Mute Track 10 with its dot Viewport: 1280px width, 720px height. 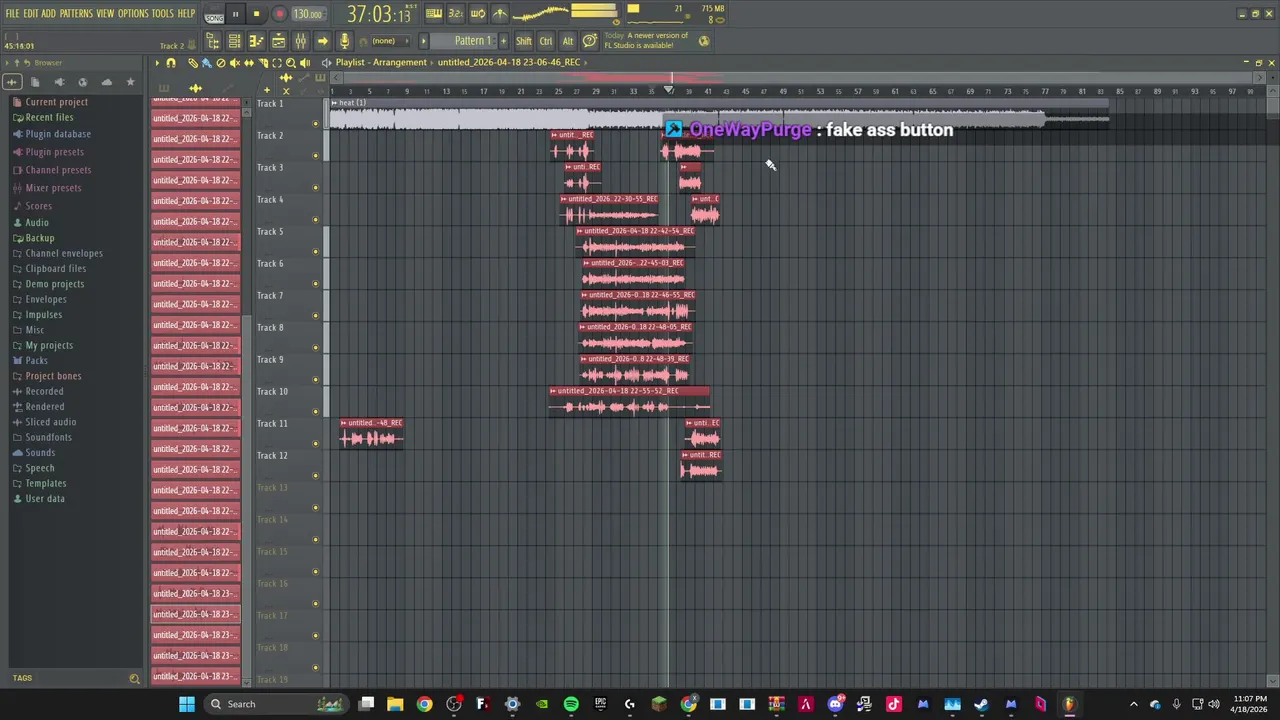tap(316, 412)
